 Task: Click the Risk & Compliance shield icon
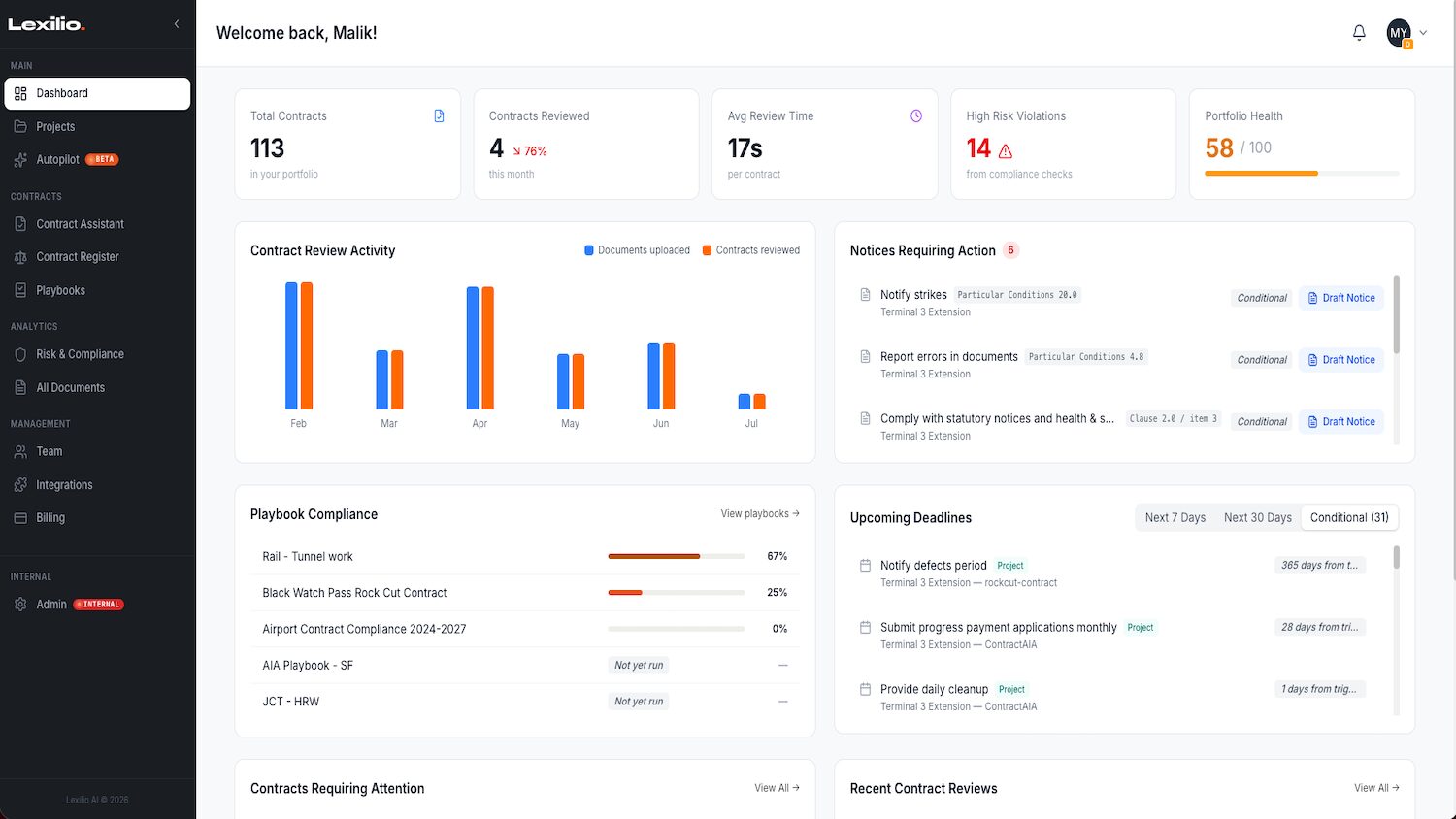20,354
